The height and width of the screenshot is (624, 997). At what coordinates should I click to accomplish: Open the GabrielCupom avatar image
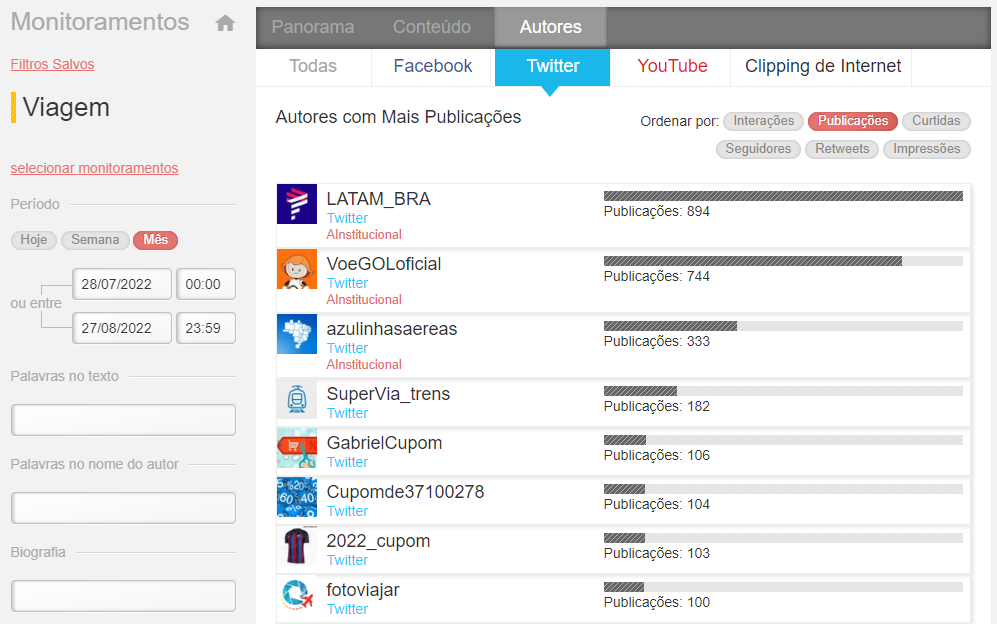297,448
